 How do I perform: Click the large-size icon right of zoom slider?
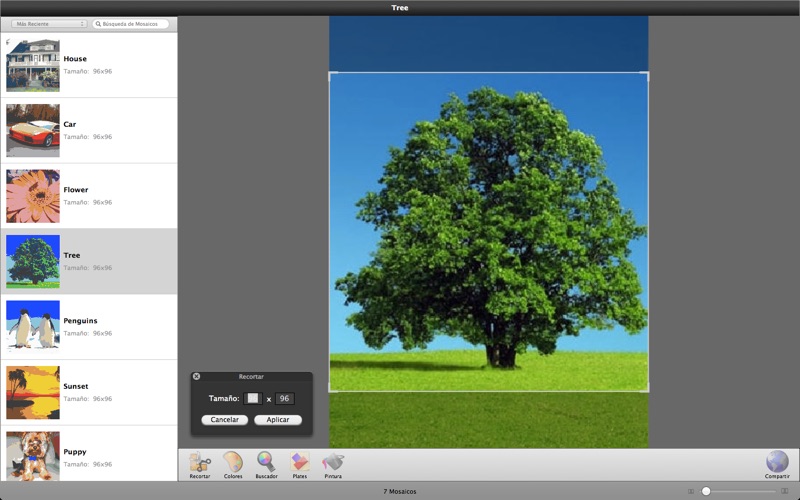785,491
